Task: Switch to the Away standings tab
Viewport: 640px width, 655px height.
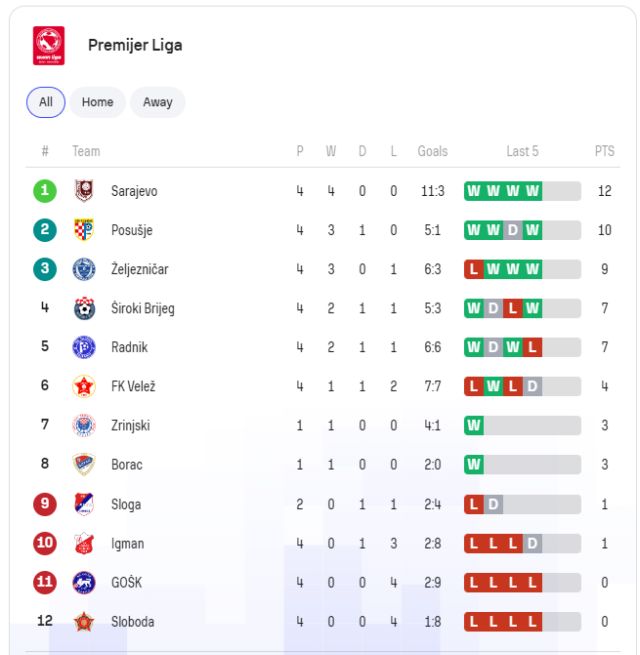Action: pos(157,102)
